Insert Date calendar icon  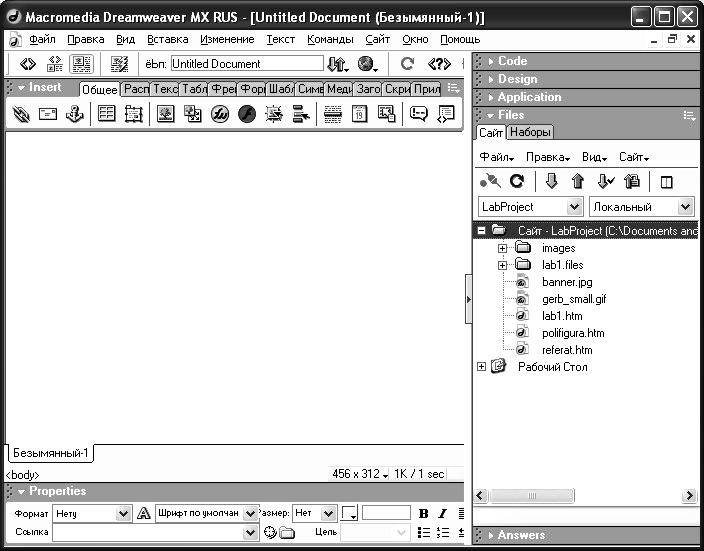click(359, 114)
